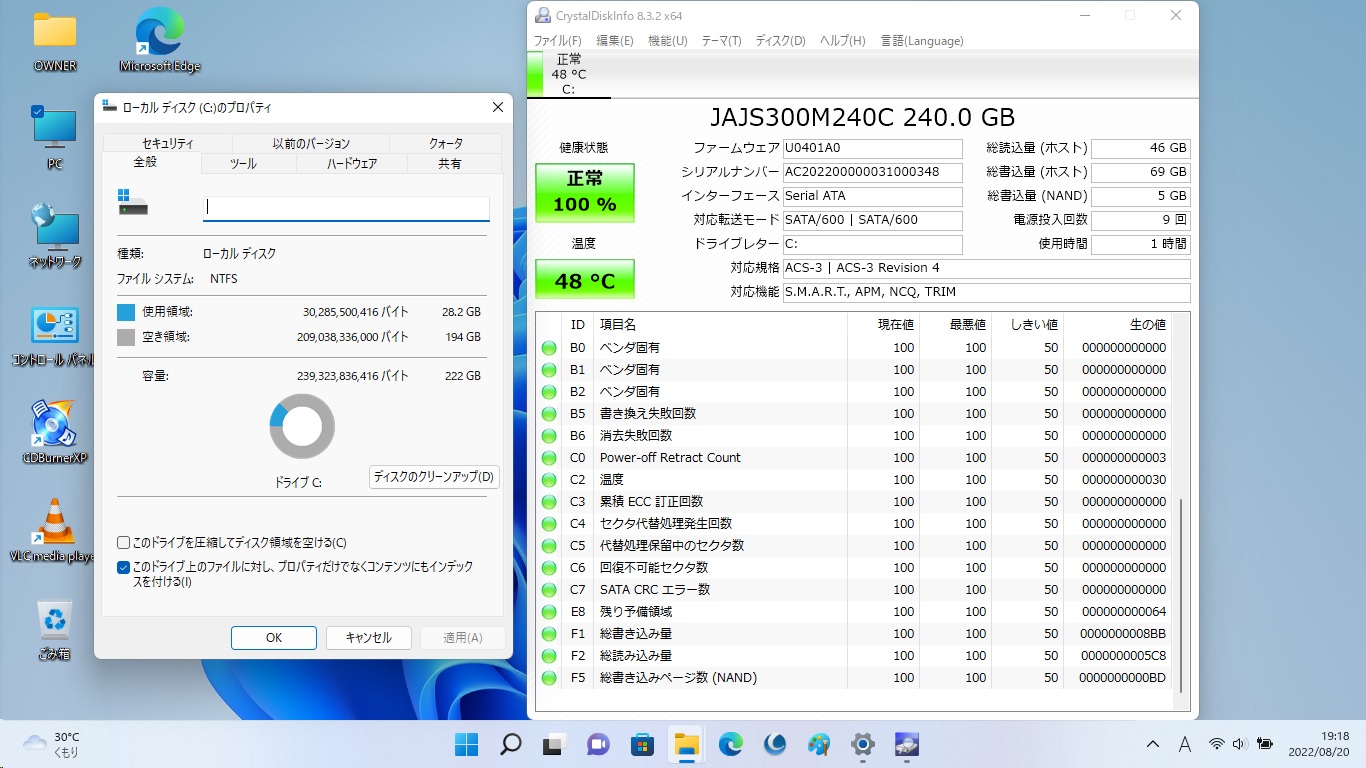This screenshot has height=768, width=1366.
Task: Switch to the ツール tab
Action: [243, 164]
